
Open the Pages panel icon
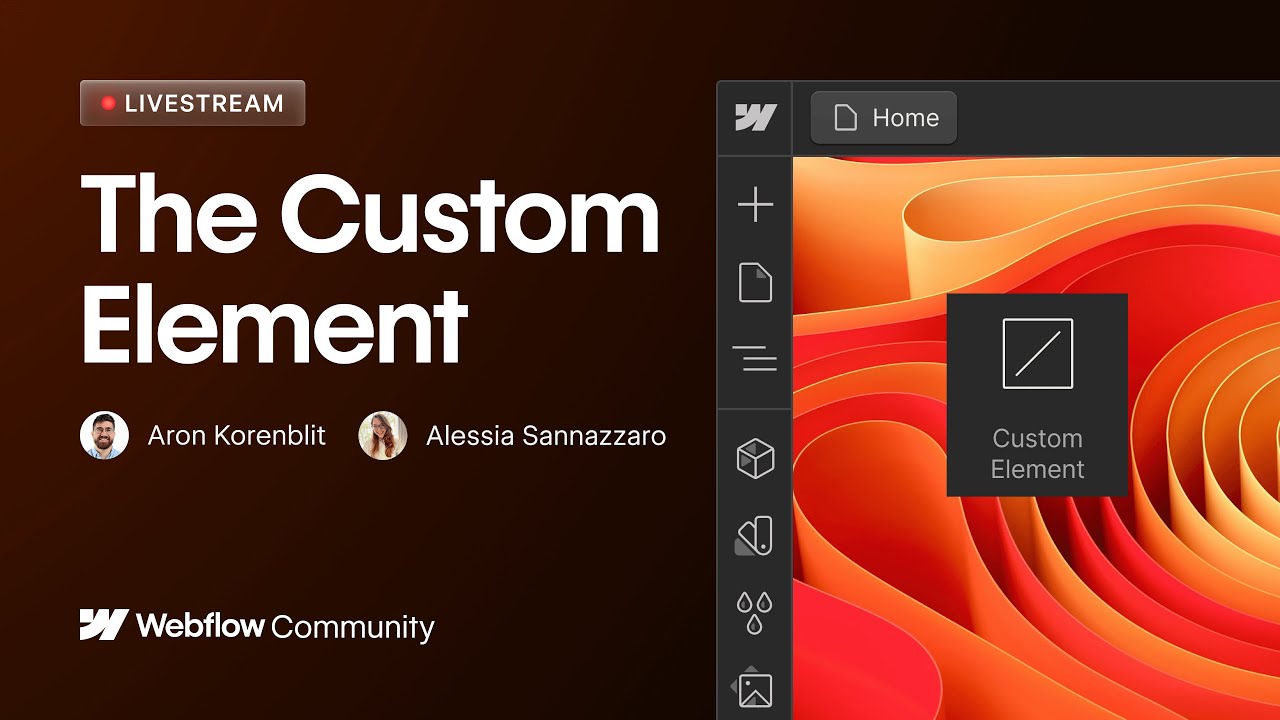(755, 282)
